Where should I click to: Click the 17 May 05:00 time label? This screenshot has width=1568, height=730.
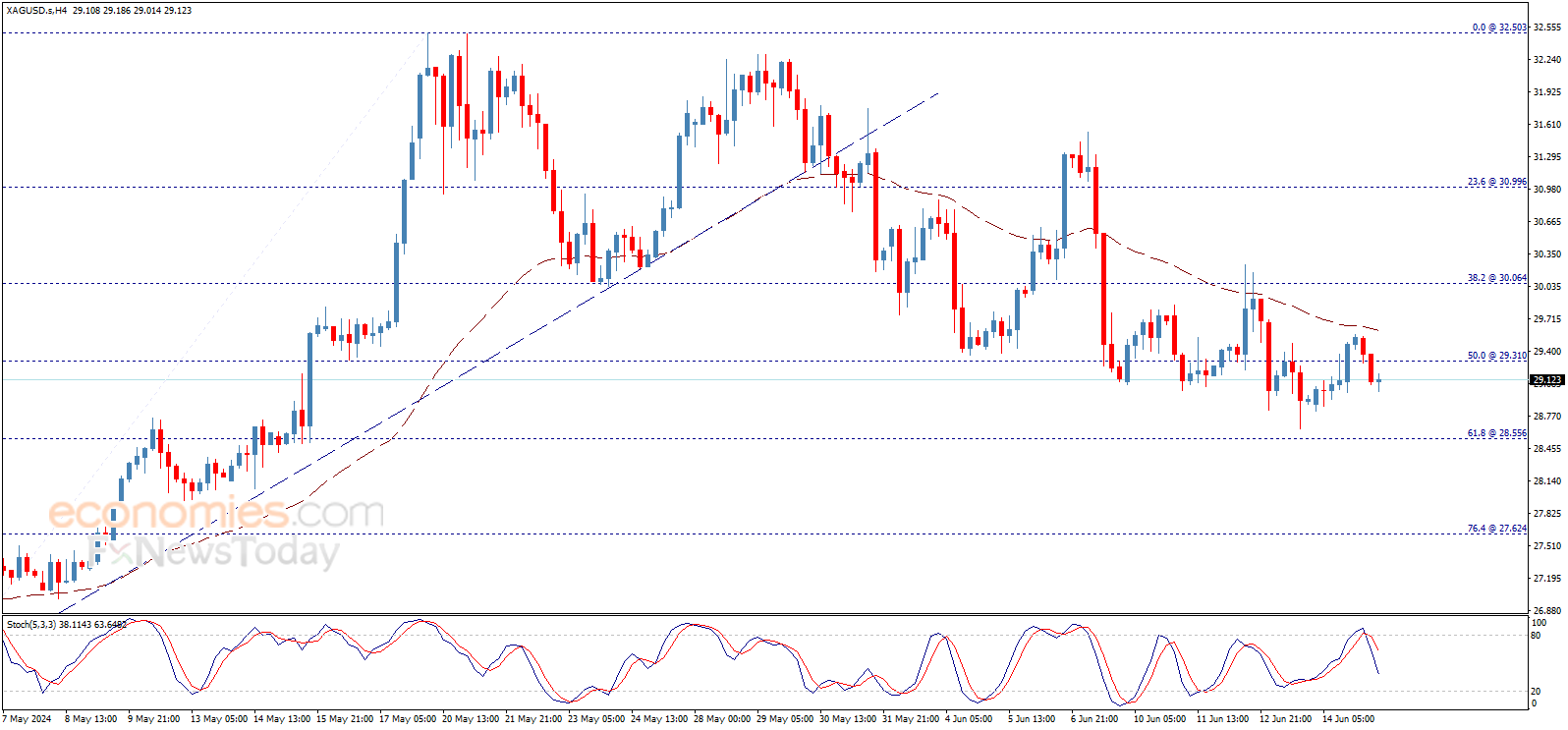[x=408, y=719]
